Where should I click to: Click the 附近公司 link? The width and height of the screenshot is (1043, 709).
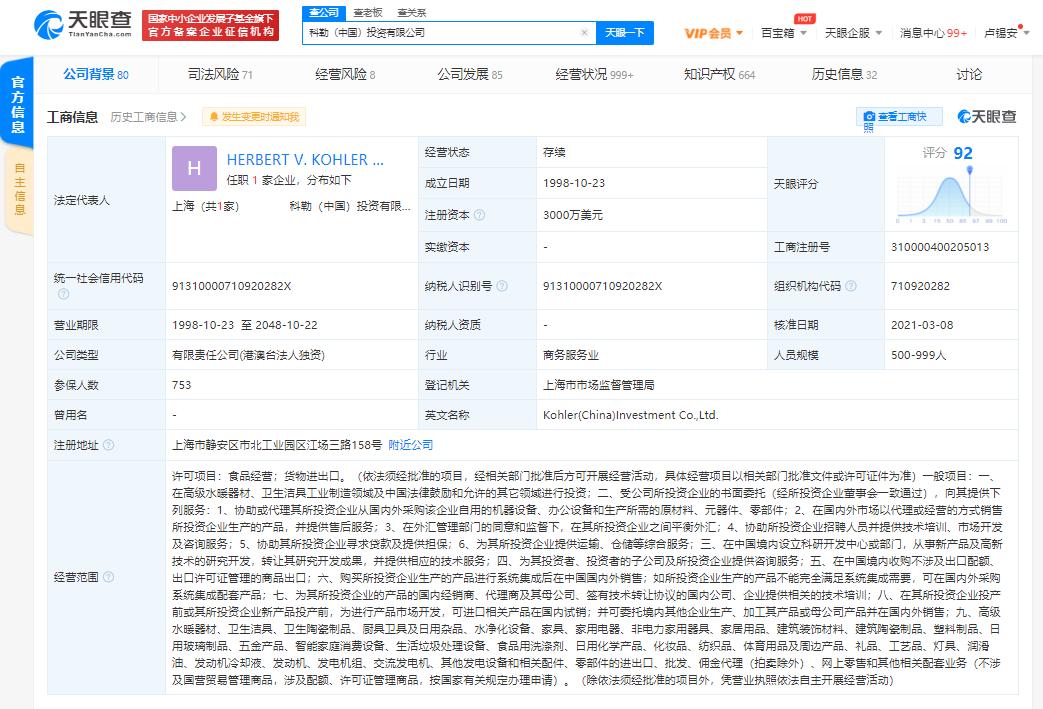coord(411,445)
